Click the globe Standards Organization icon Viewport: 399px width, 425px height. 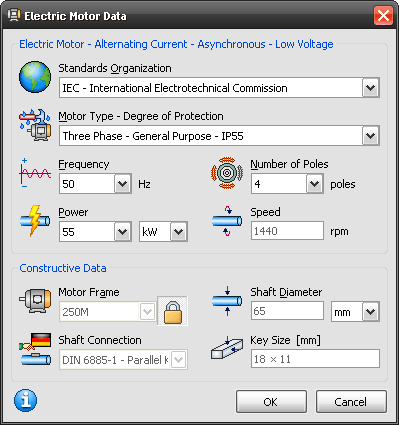35,77
